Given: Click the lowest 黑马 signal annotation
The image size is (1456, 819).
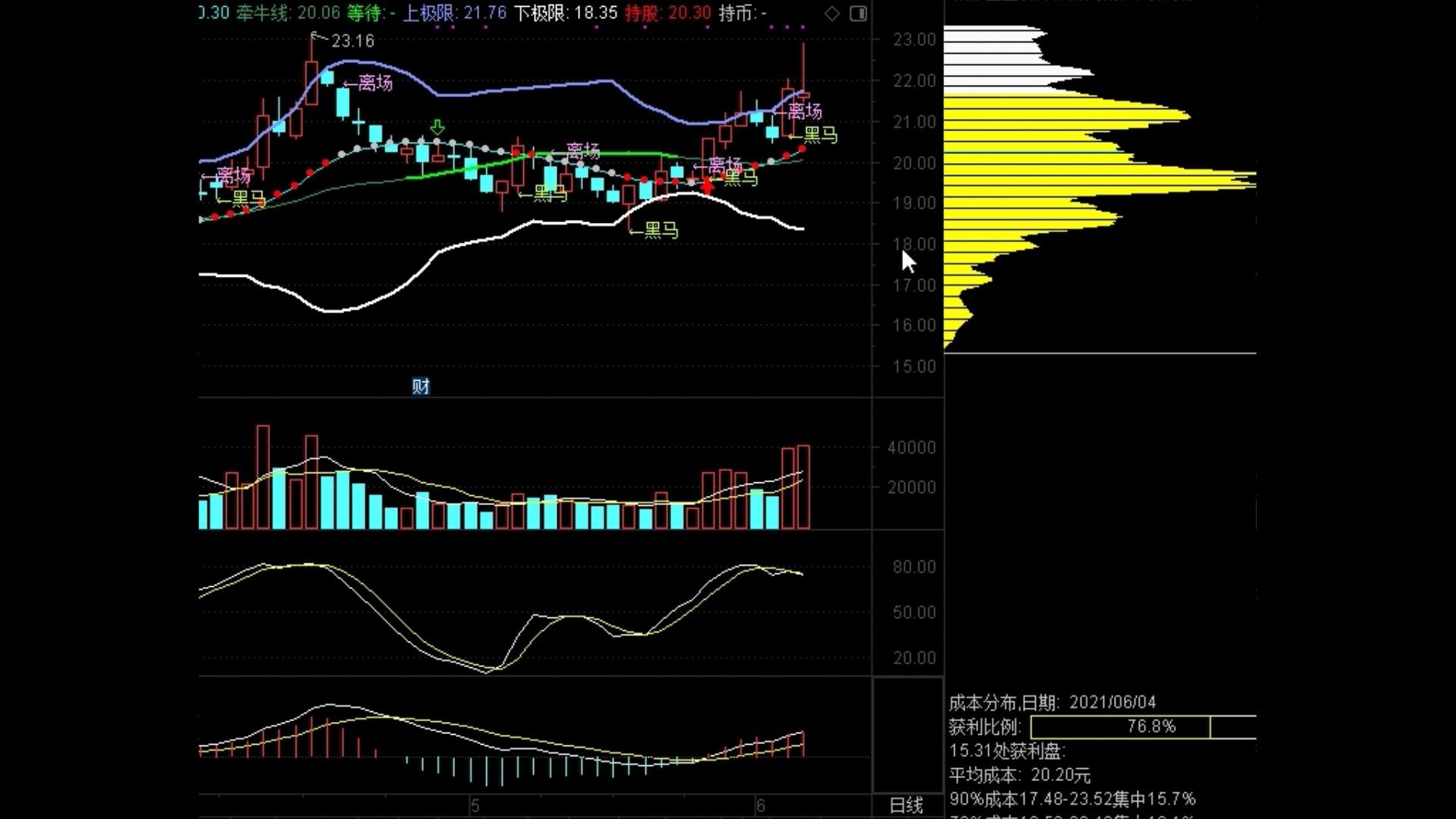Looking at the screenshot, I should tap(661, 231).
